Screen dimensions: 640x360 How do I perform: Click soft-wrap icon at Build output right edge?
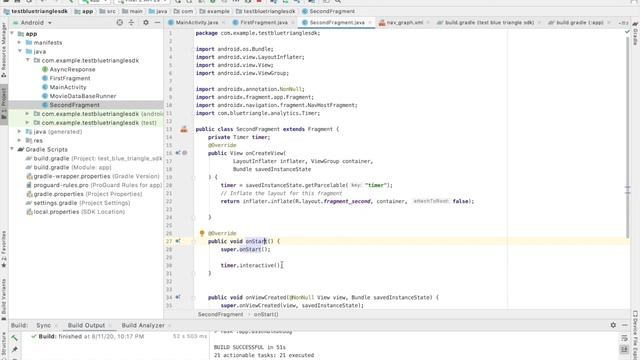point(624,338)
